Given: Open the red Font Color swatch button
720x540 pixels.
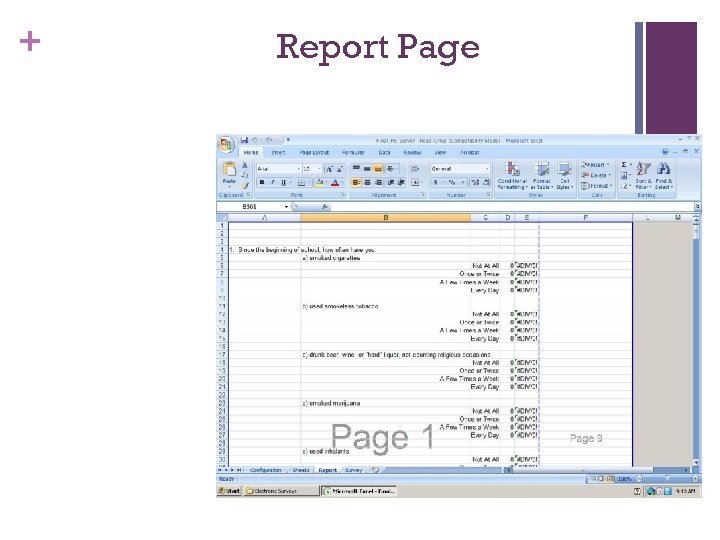Looking at the screenshot, I should tap(335, 183).
